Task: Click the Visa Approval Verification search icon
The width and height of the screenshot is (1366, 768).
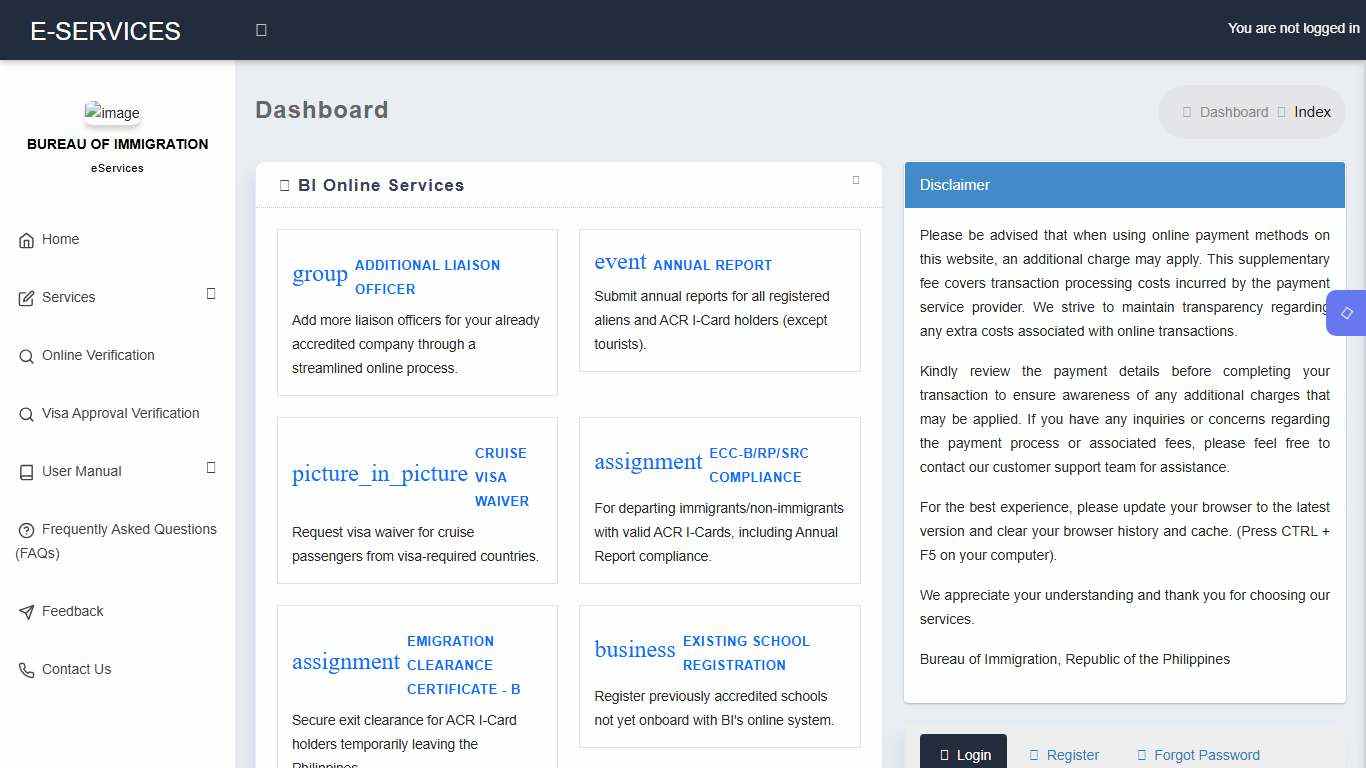Action: (x=26, y=414)
